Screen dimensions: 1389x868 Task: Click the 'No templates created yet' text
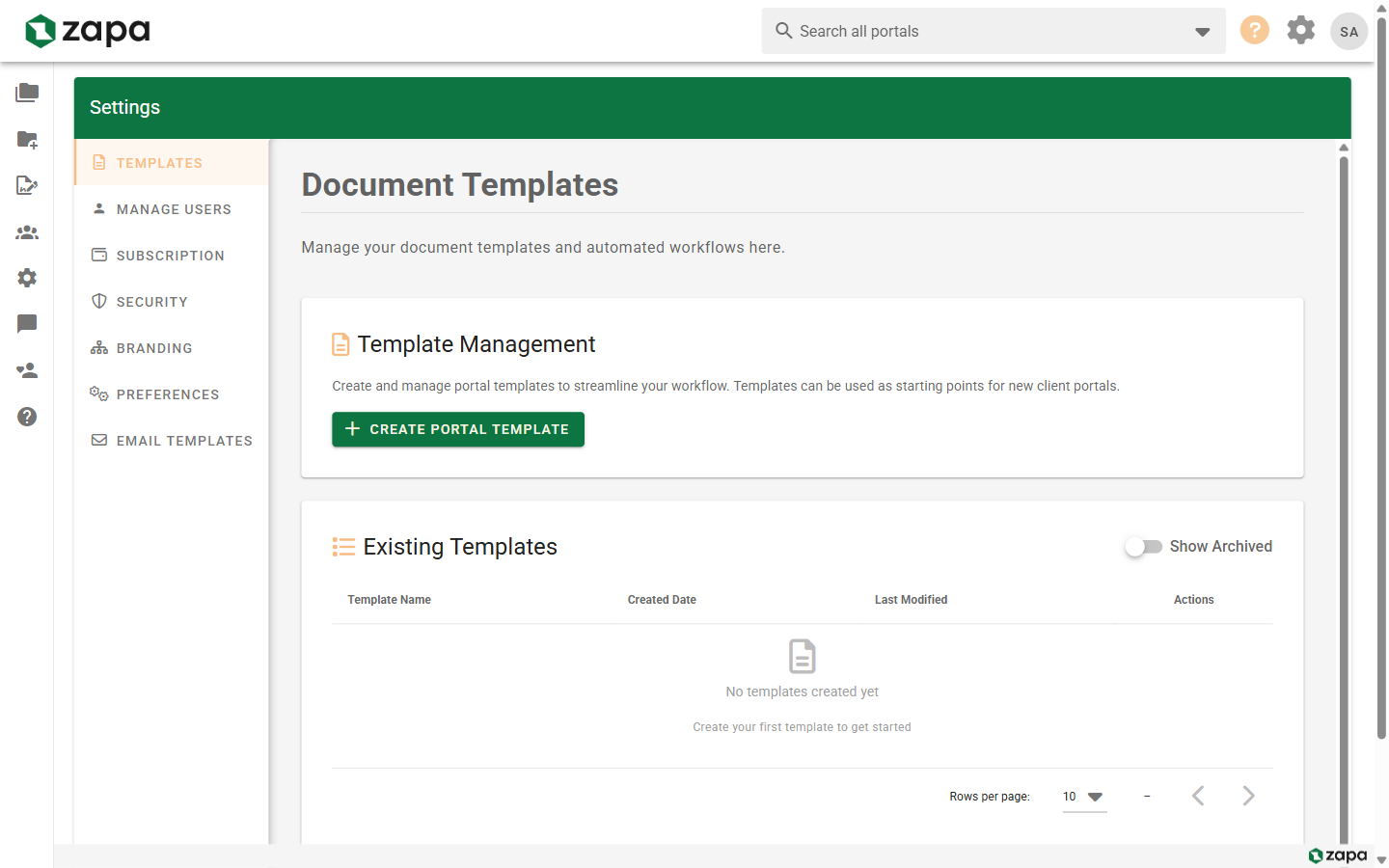(x=803, y=692)
